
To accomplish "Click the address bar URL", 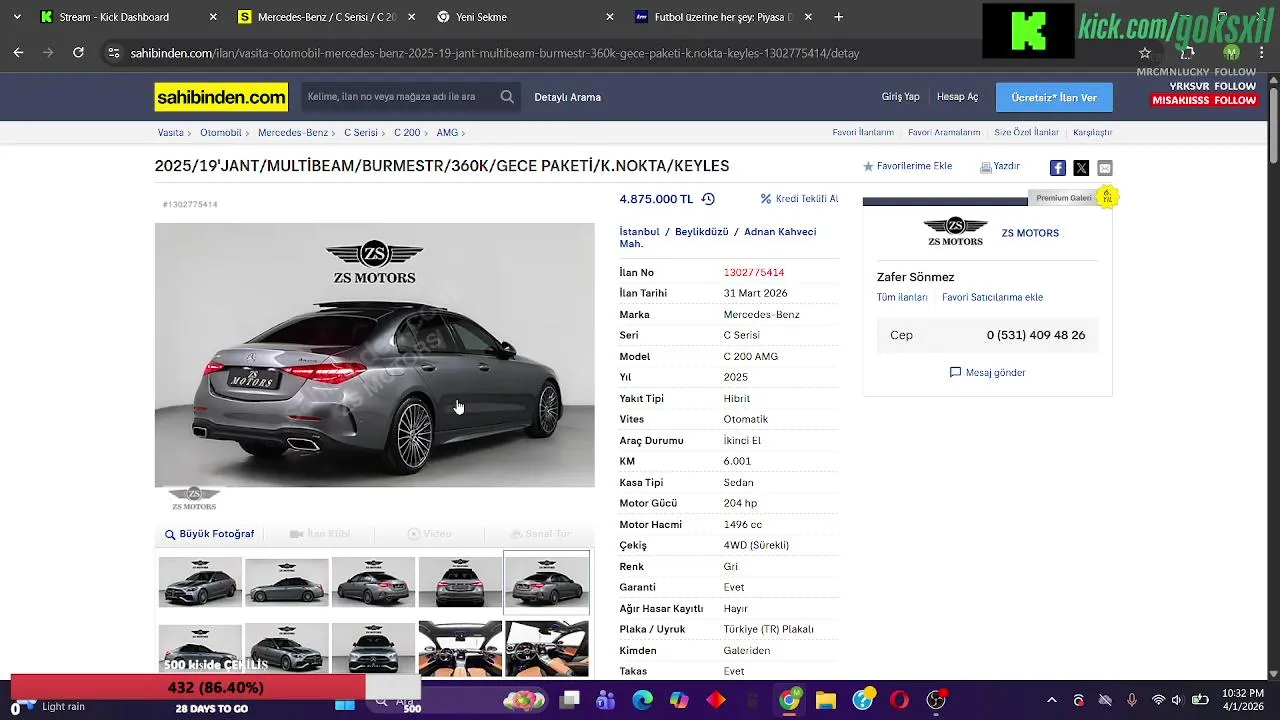I will [x=495, y=53].
